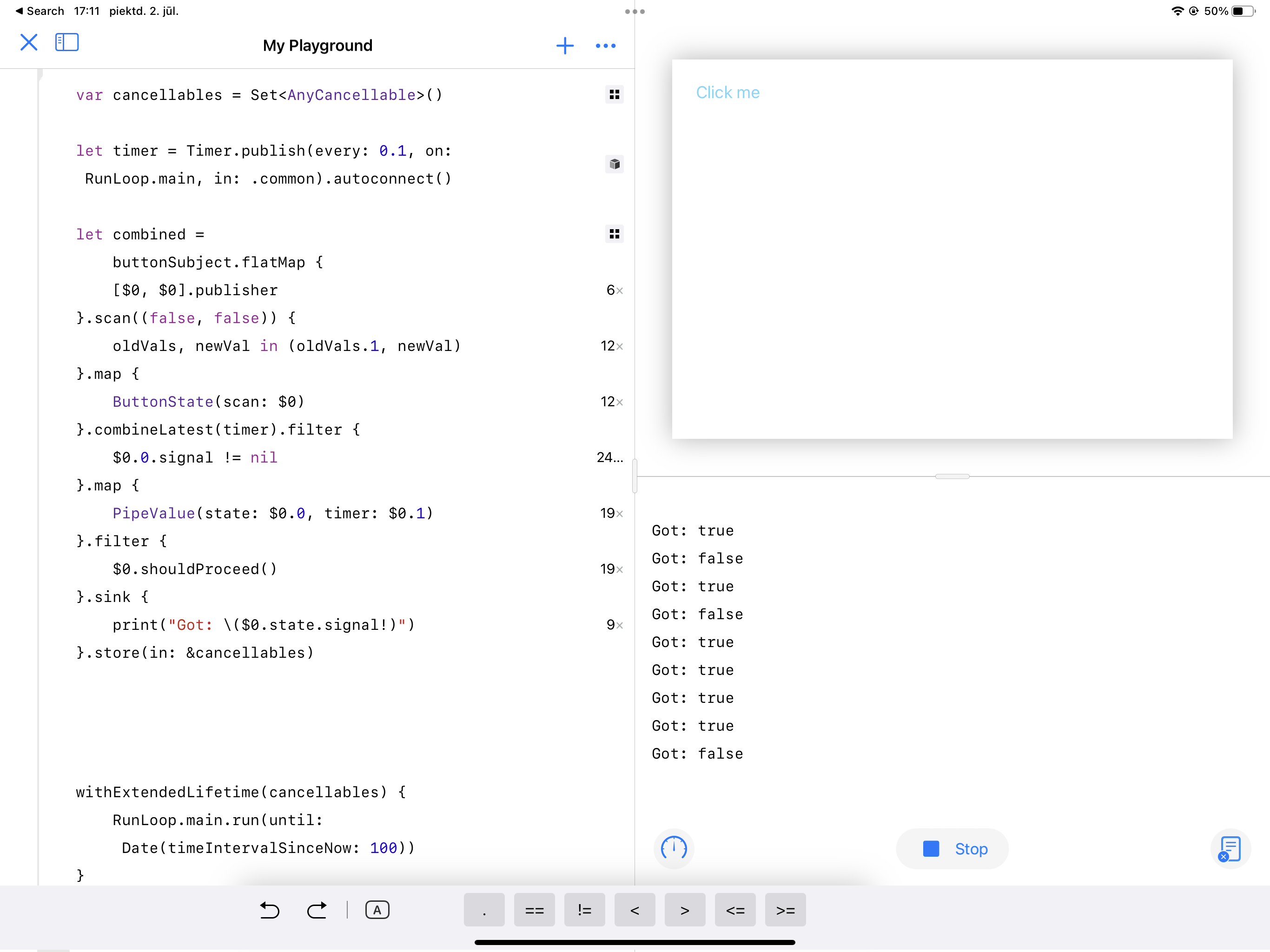Tap the 9× result count by print
Image resolution: width=1270 pixels, height=952 pixels.
click(x=615, y=625)
